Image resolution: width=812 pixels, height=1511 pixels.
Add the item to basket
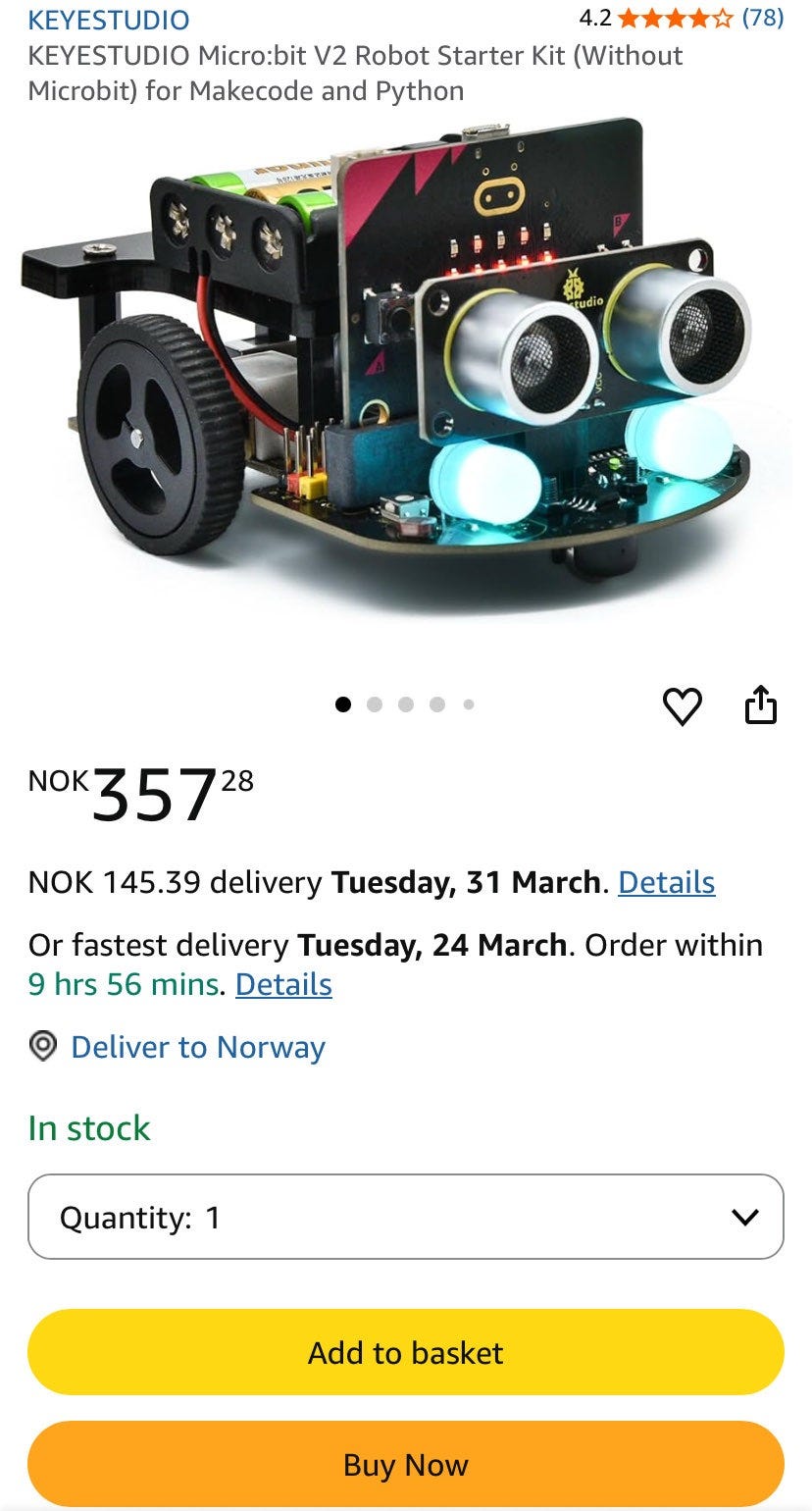406,1352
